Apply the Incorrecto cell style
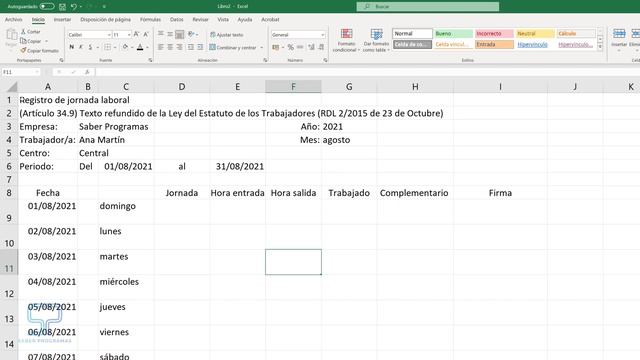Screen dimensions: 640x360 click(x=494, y=33)
